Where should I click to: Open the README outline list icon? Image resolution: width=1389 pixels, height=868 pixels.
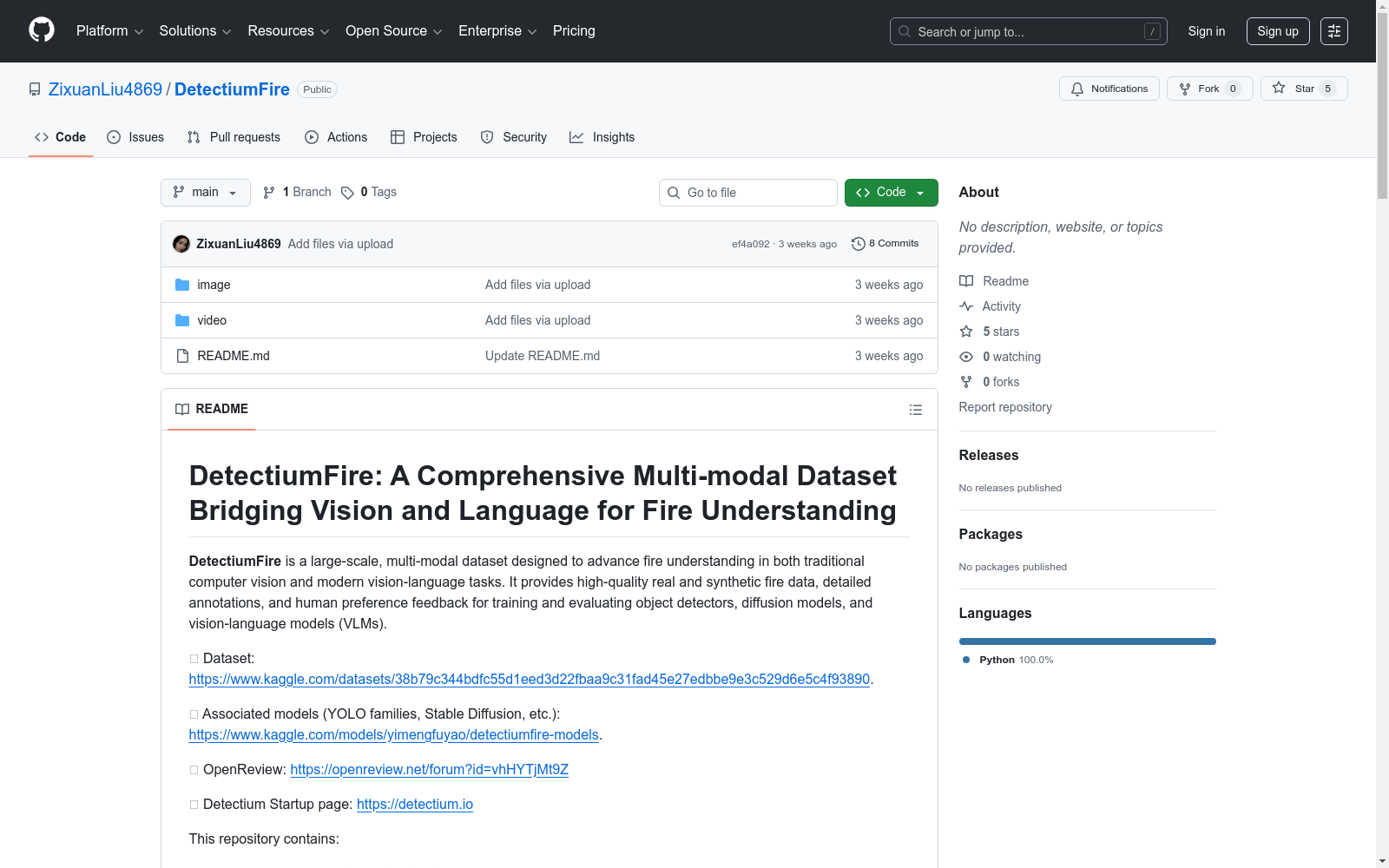(x=915, y=410)
